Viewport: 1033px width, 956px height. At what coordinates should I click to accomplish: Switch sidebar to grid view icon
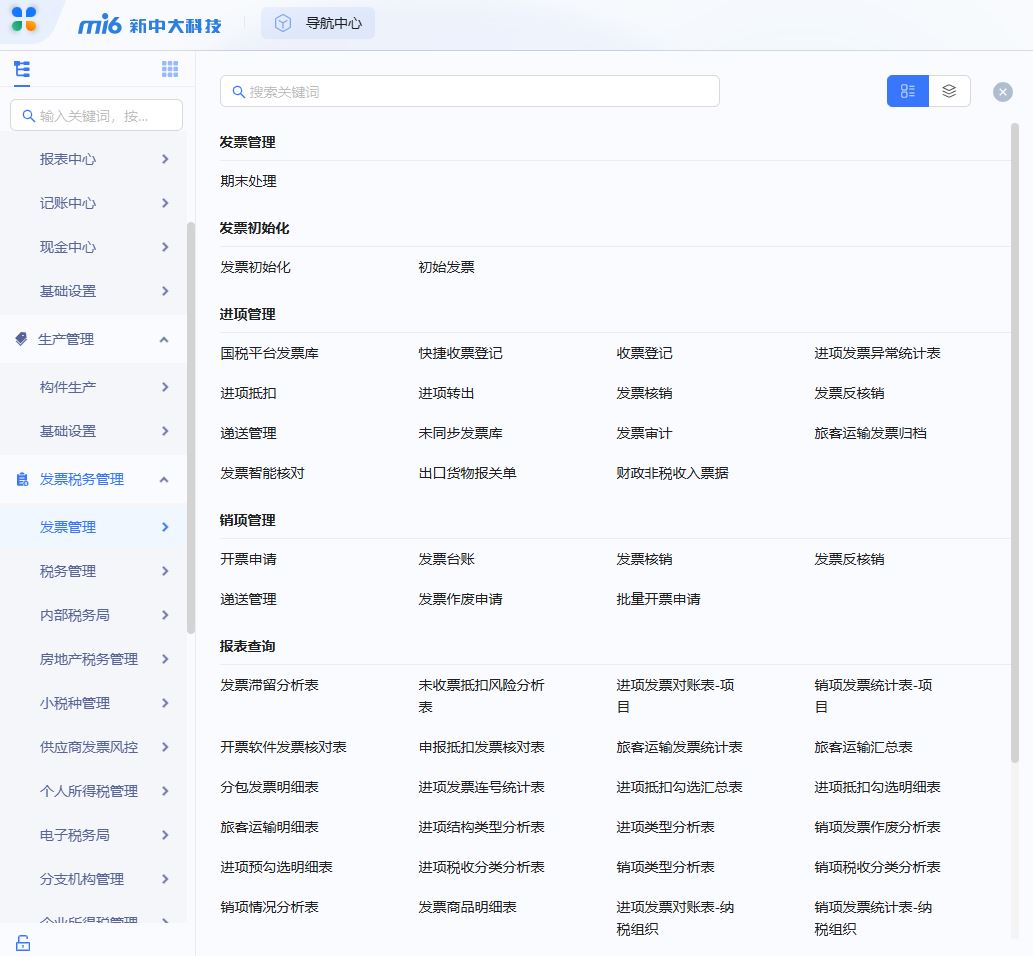click(x=170, y=69)
